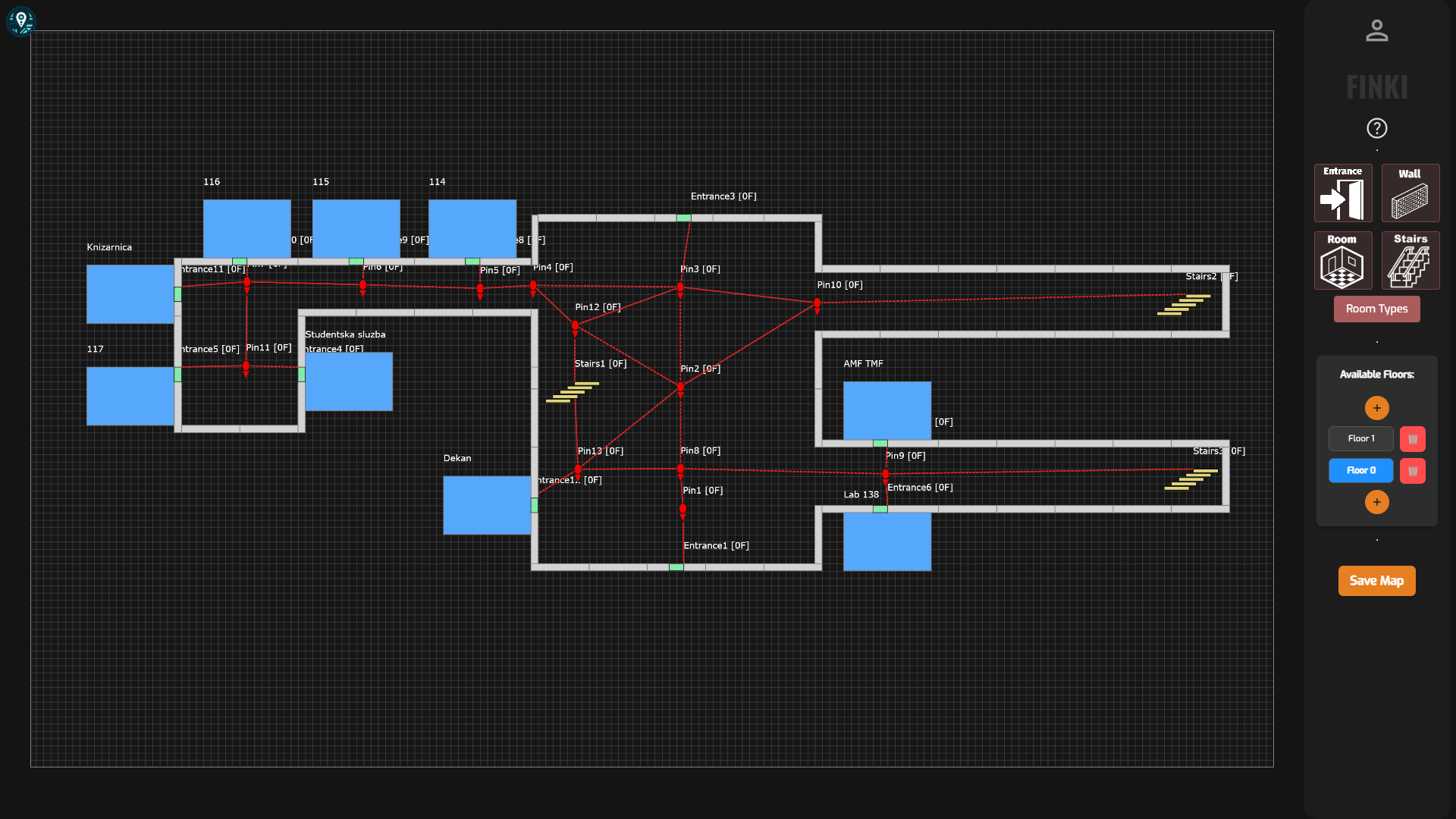Click the Stairs1 staircase on the map
This screenshot has width=1456, height=819.
coord(573,392)
